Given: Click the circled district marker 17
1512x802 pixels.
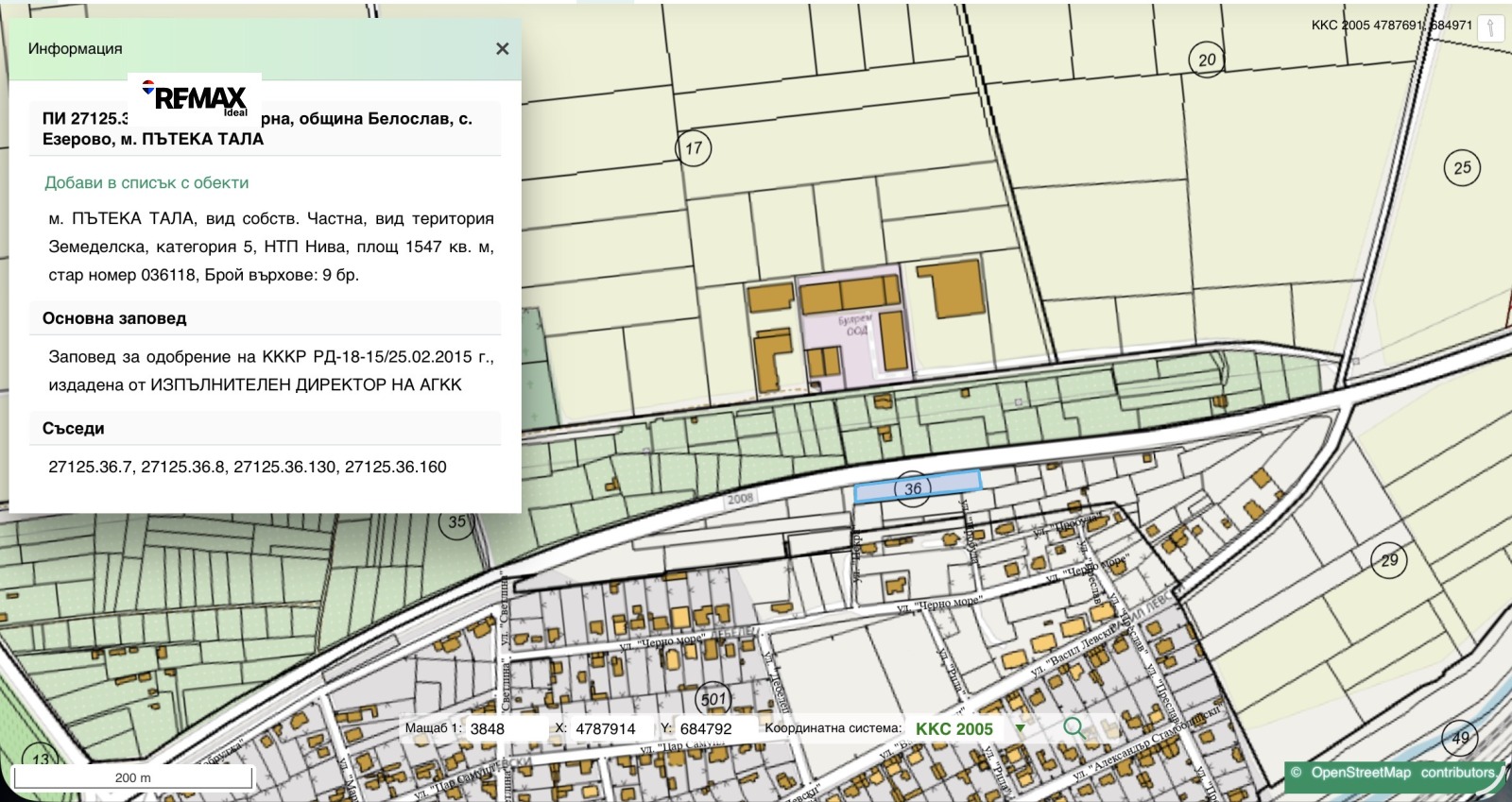Looking at the screenshot, I should 694,148.
